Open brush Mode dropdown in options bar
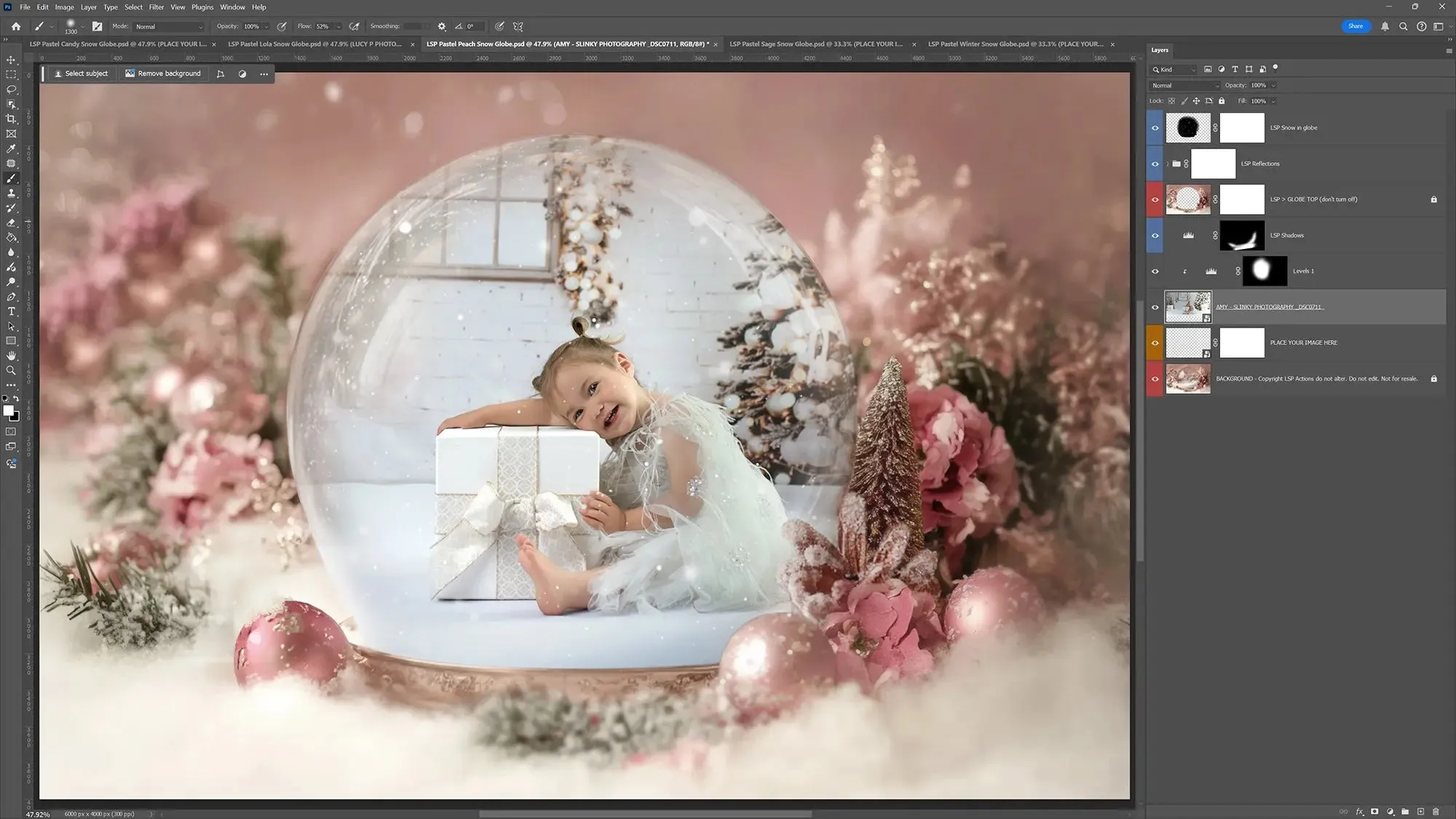Image resolution: width=1456 pixels, height=819 pixels. tap(169, 26)
